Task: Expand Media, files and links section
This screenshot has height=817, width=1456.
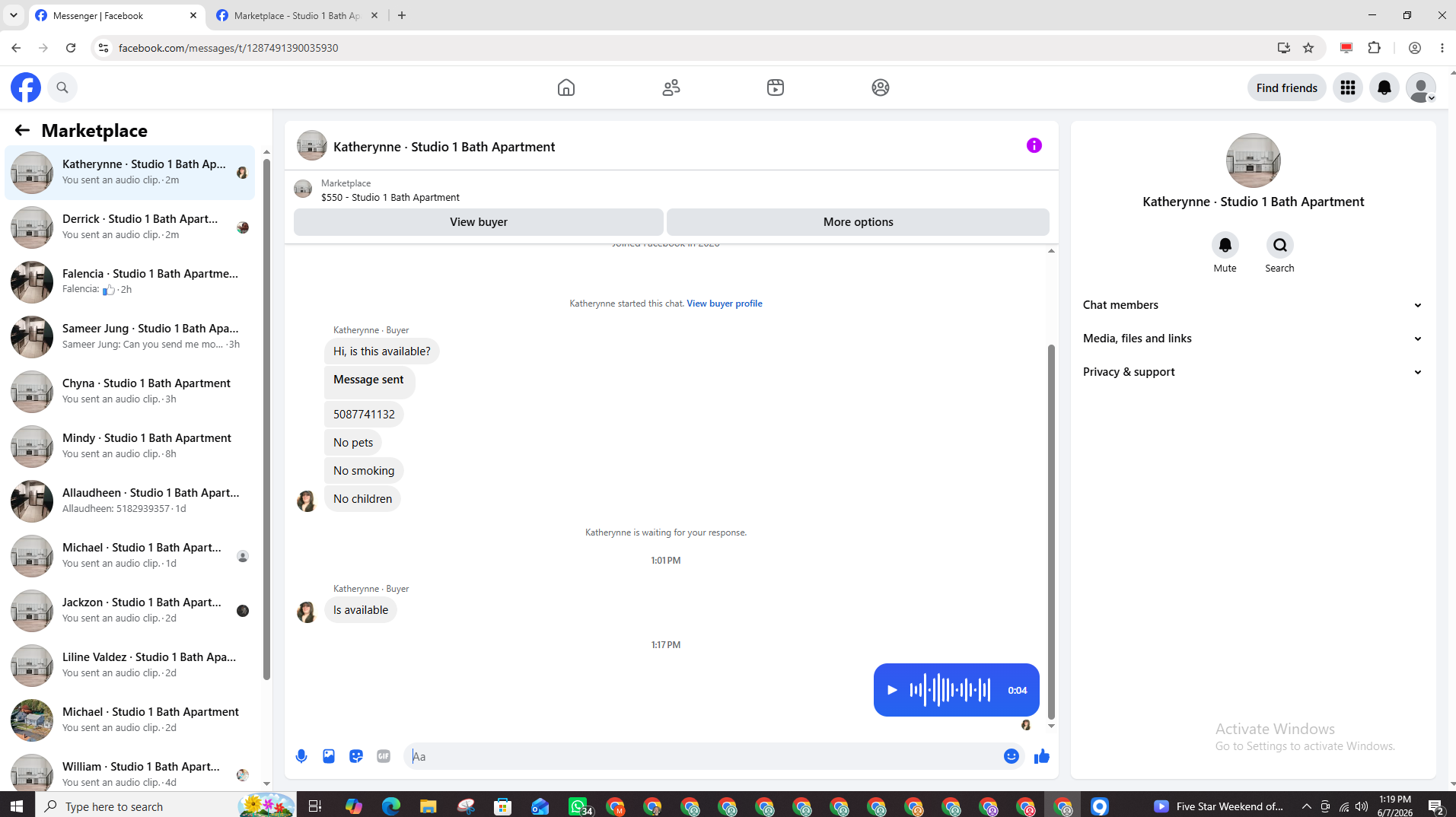Action: (1253, 339)
